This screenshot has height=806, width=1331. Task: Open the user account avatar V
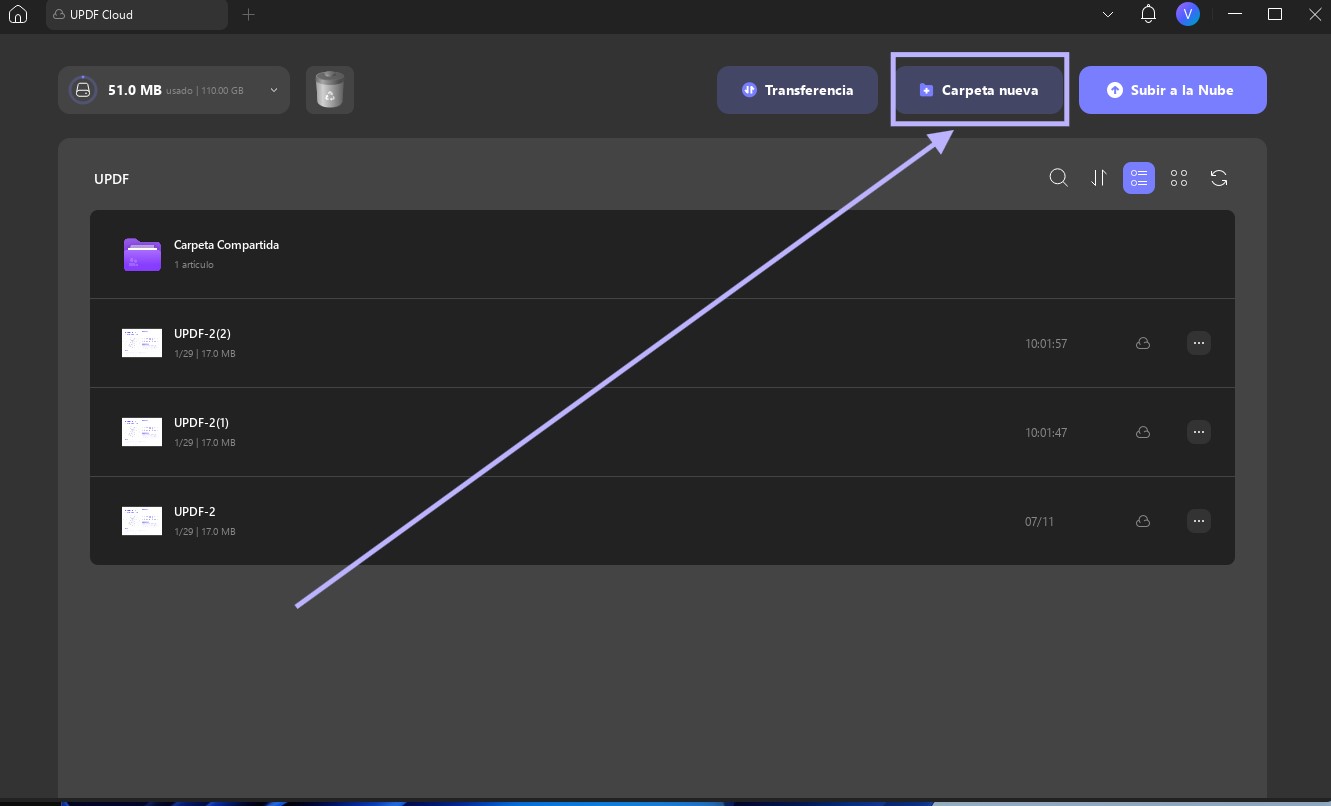(x=1187, y=14)
